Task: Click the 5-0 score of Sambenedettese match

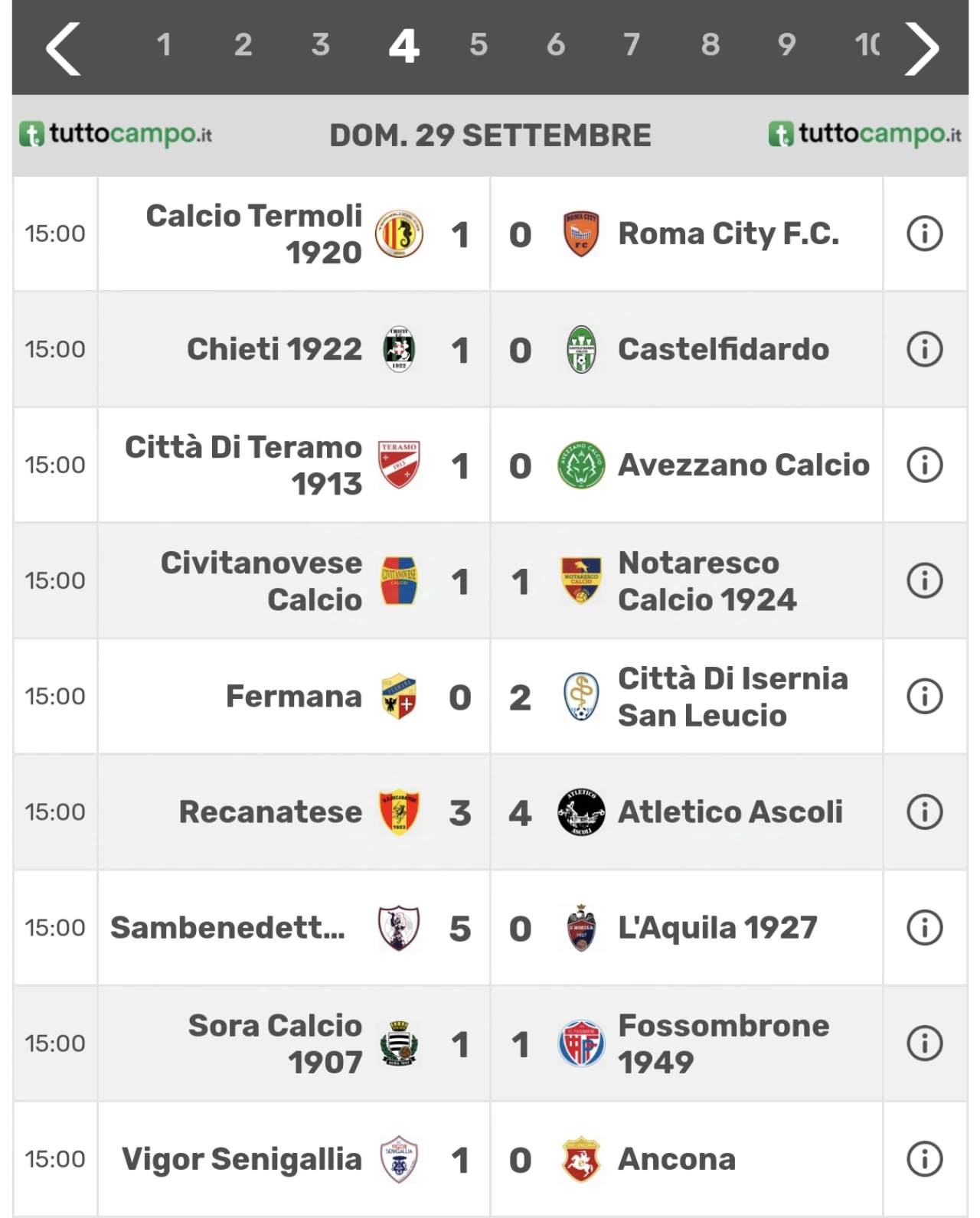Action: click(x=490, y=929)
